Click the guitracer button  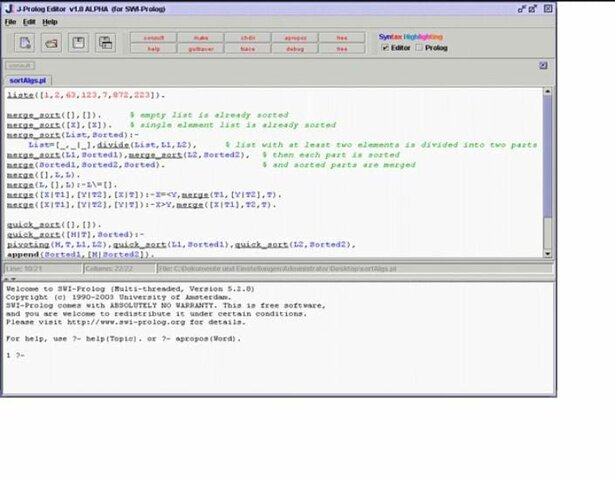point(201,49)
